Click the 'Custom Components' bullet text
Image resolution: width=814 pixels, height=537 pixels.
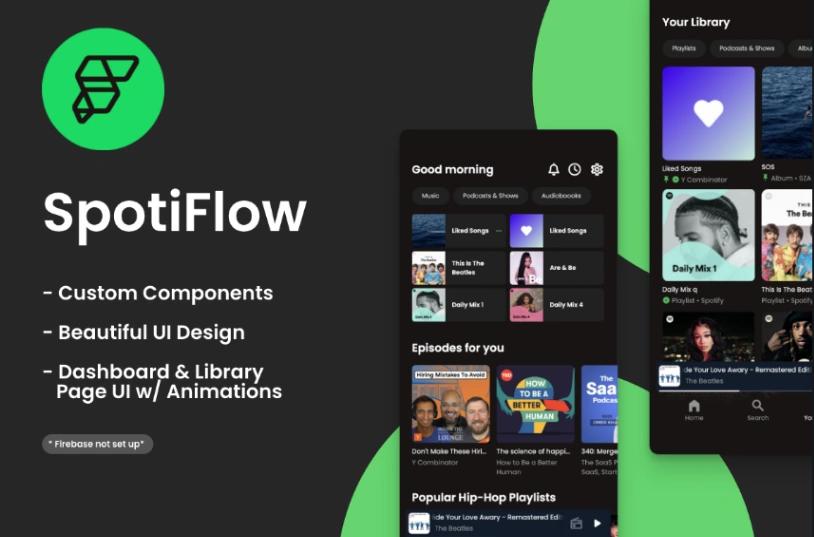pos(165,292)
